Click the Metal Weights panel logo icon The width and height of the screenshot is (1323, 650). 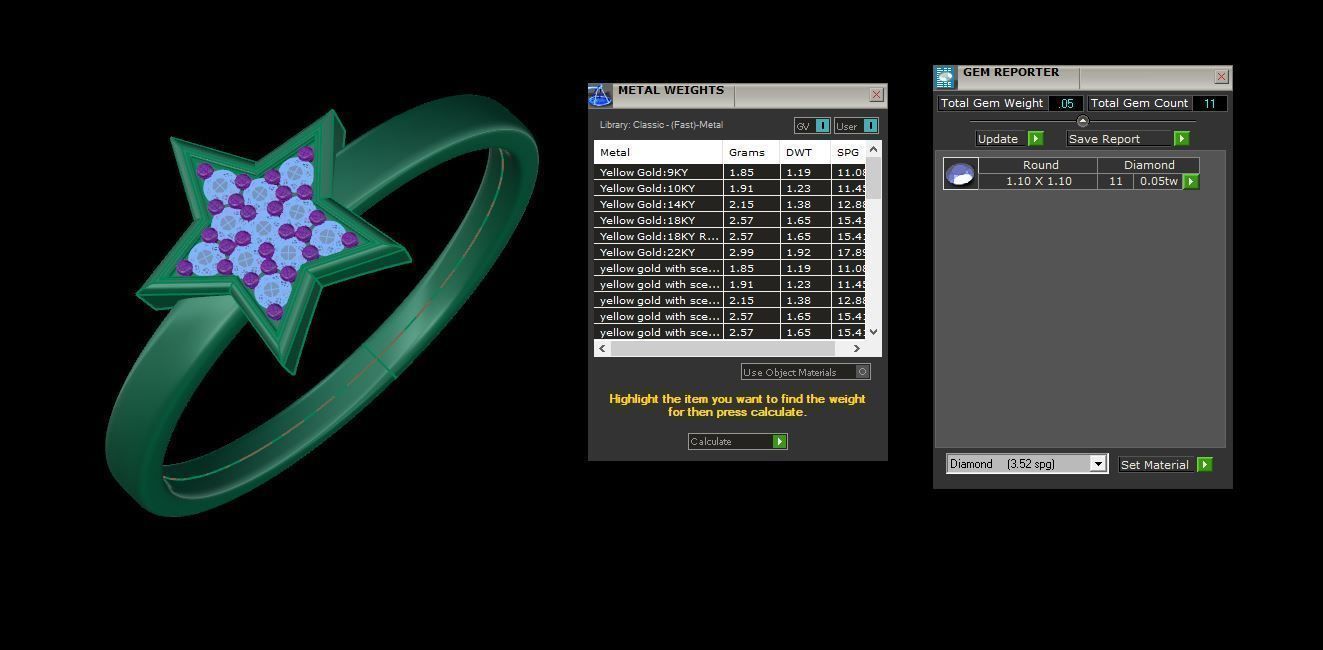click(x=600, y=95)
